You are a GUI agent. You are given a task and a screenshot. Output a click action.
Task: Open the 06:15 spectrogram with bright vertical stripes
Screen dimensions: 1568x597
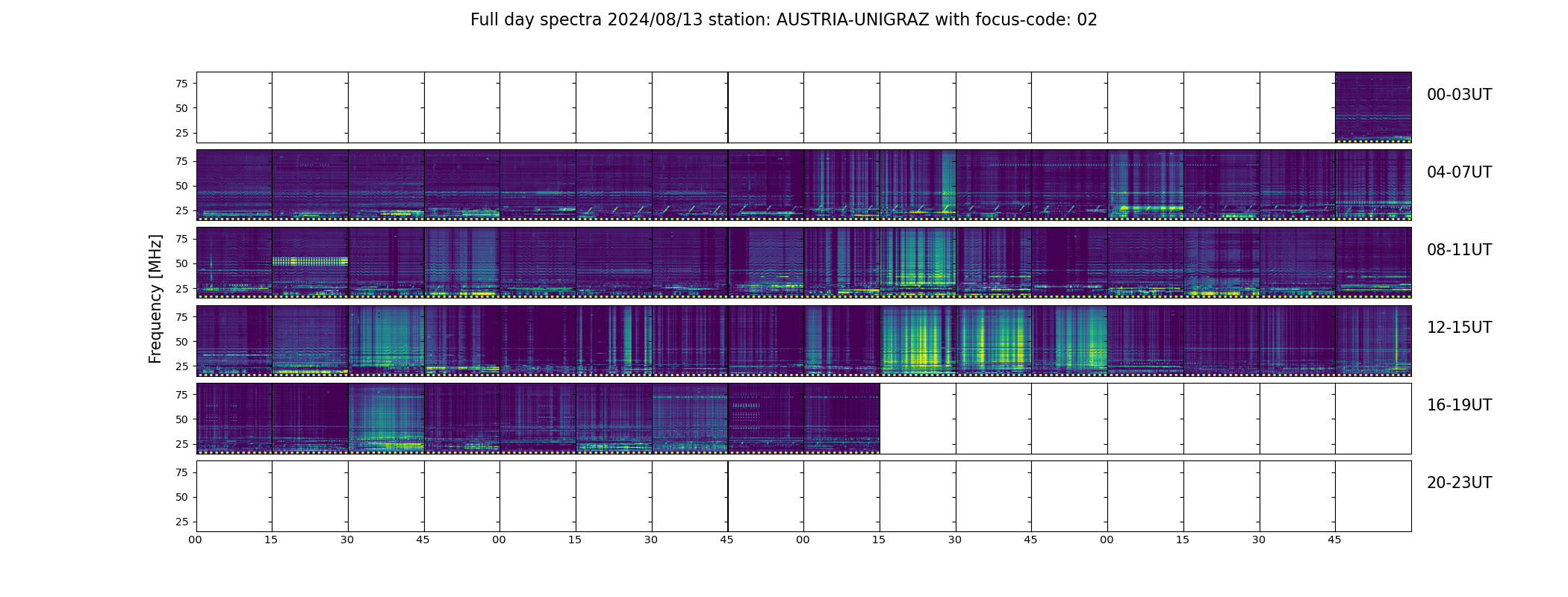(x=918, y=185)
